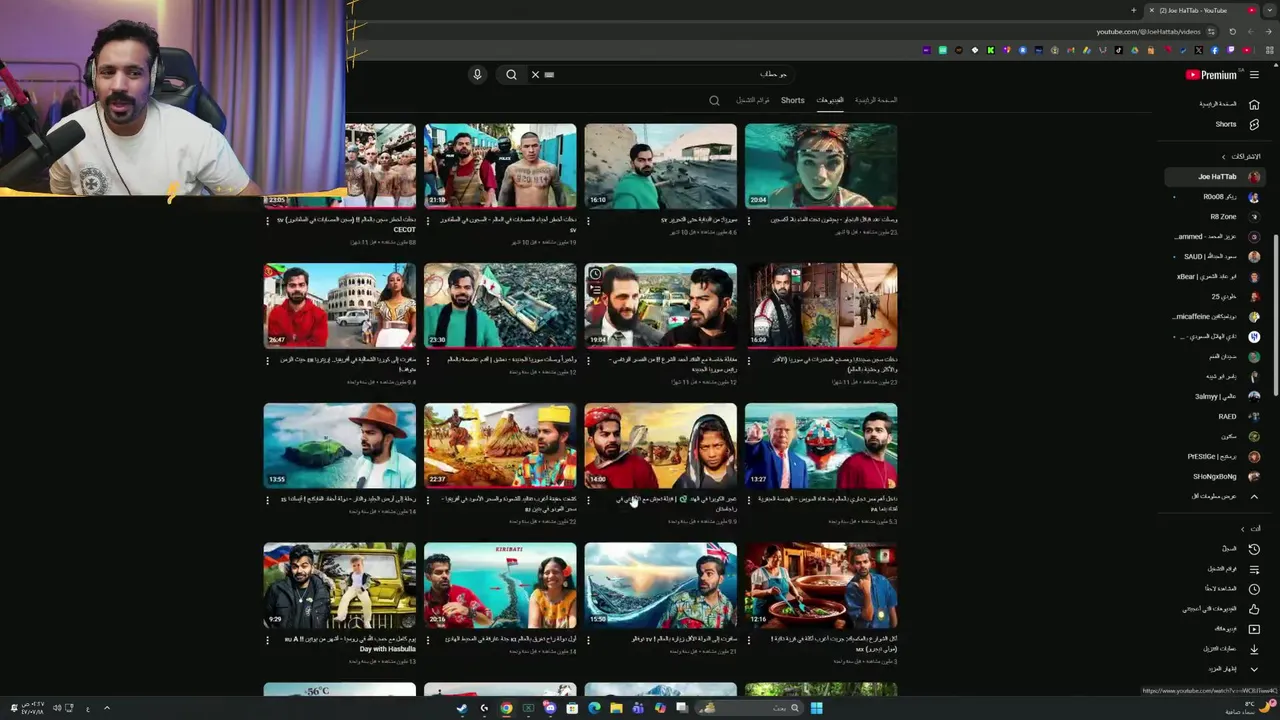Click the Facebook bookmark icon
The width and height of the screenshot is (1280, 720).
coord(1215,50)
